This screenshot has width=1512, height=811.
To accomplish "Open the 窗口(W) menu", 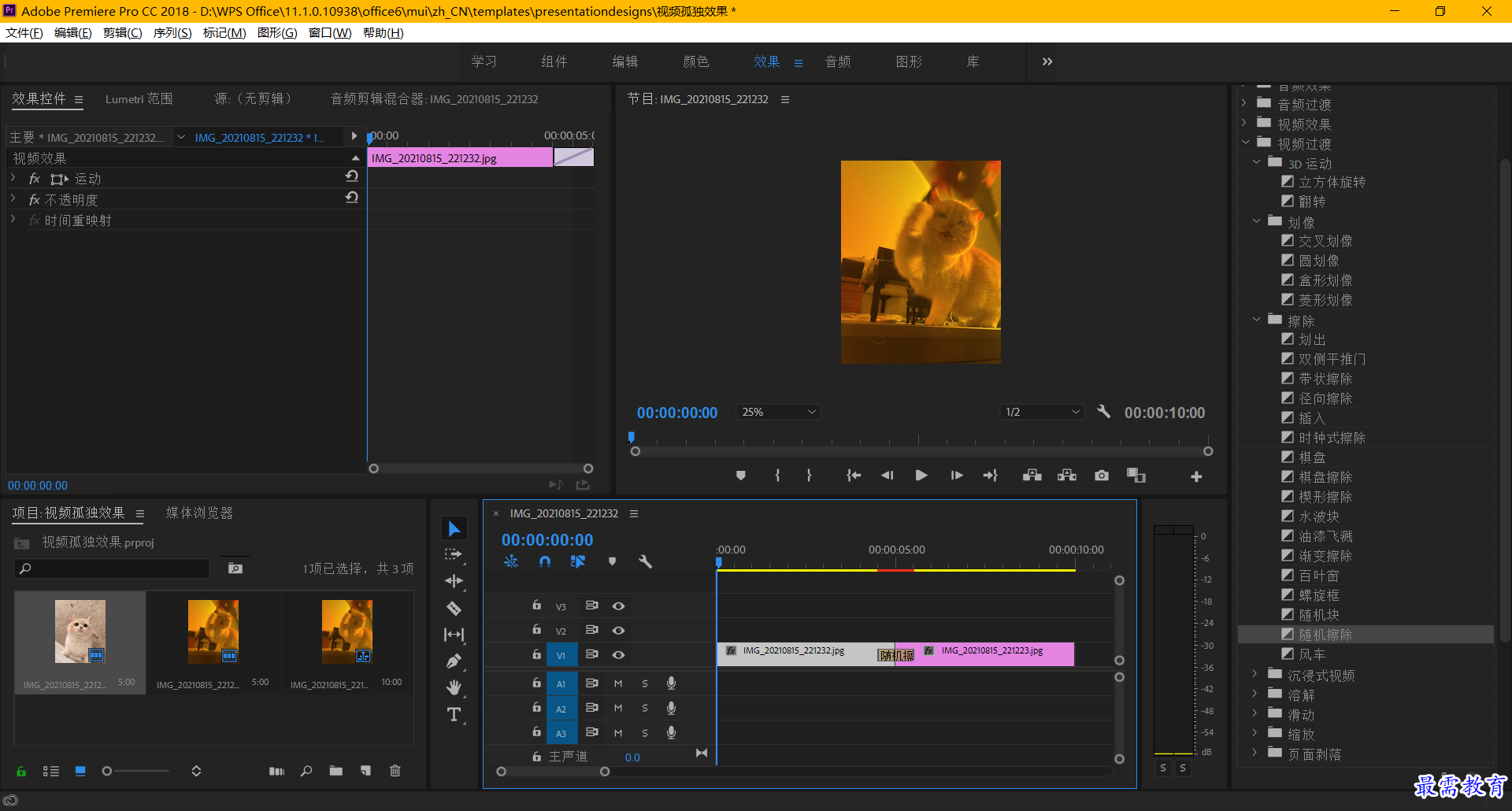I will (x=330, y=32).
